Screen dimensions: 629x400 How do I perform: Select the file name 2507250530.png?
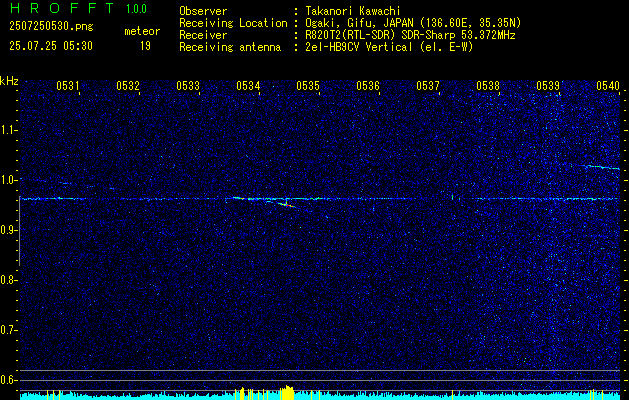pyautogui.click(x=51, y=26)
